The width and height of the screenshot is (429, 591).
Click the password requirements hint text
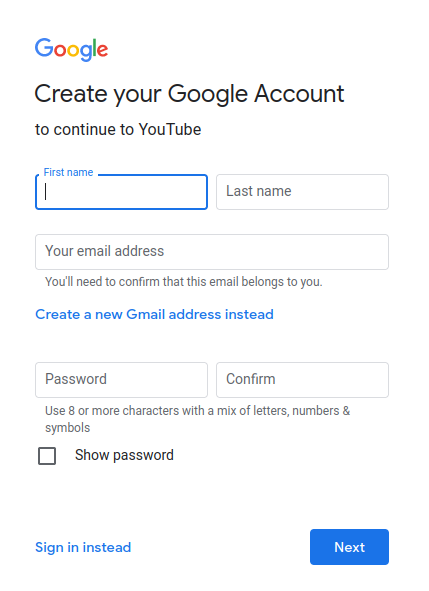(x=198, y=419)
